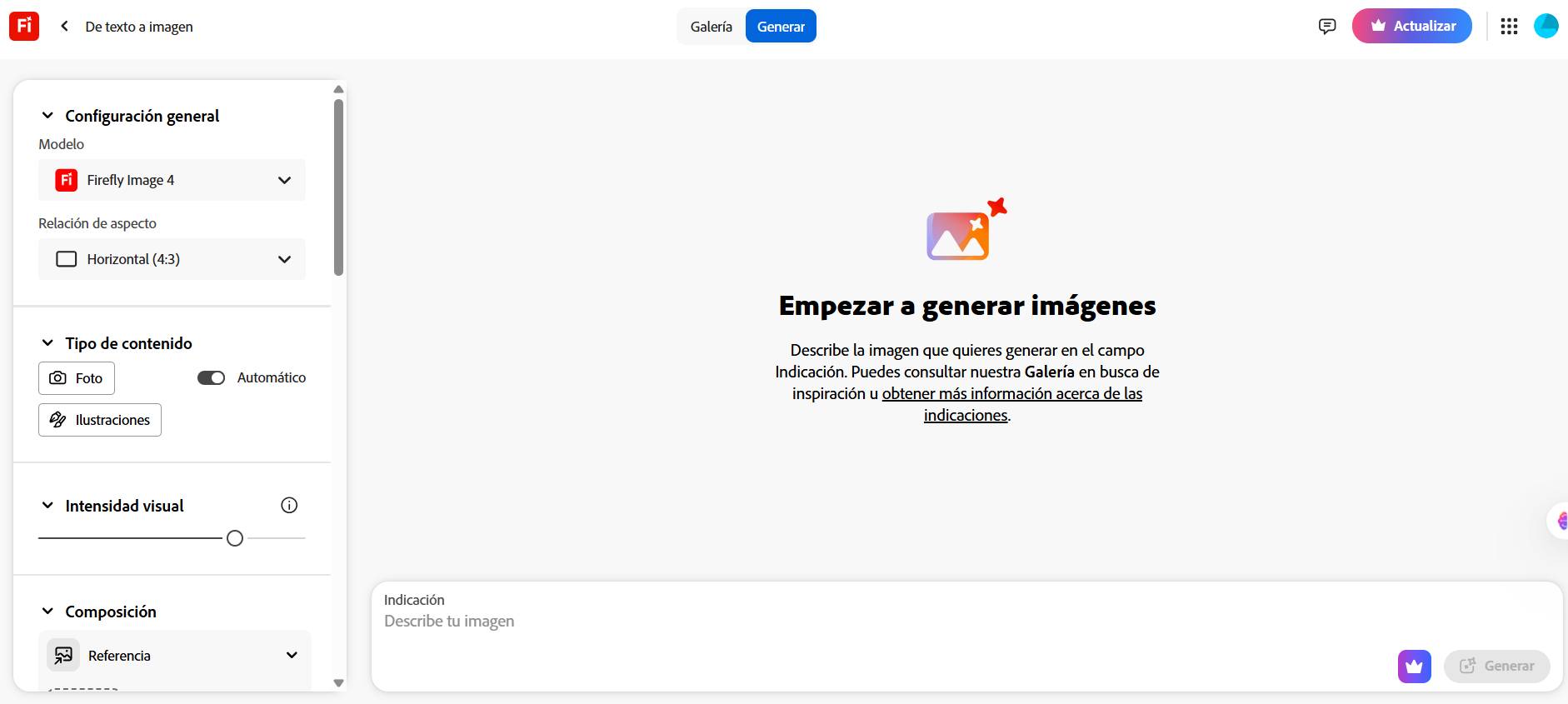Click the Intensidad visual slider handle
The image size is (1568, 704).
pos(235,538)
